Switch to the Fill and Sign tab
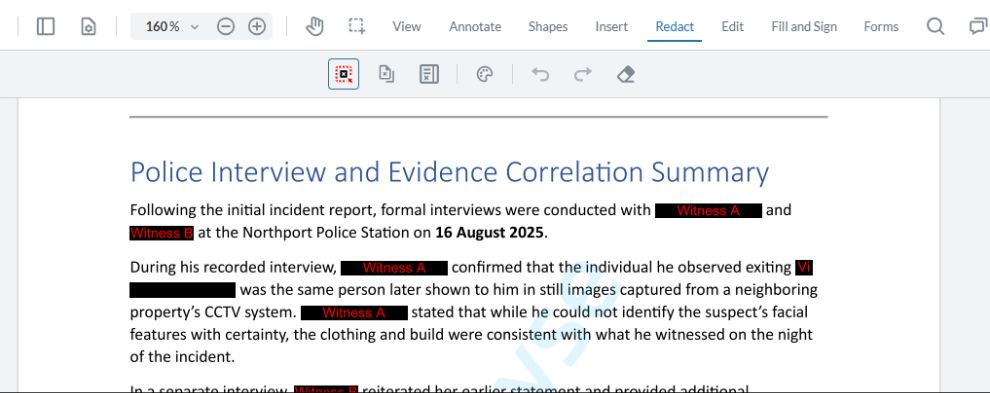Image resolution: width=990 pixels, height=393 pixels. click(804, 27)
